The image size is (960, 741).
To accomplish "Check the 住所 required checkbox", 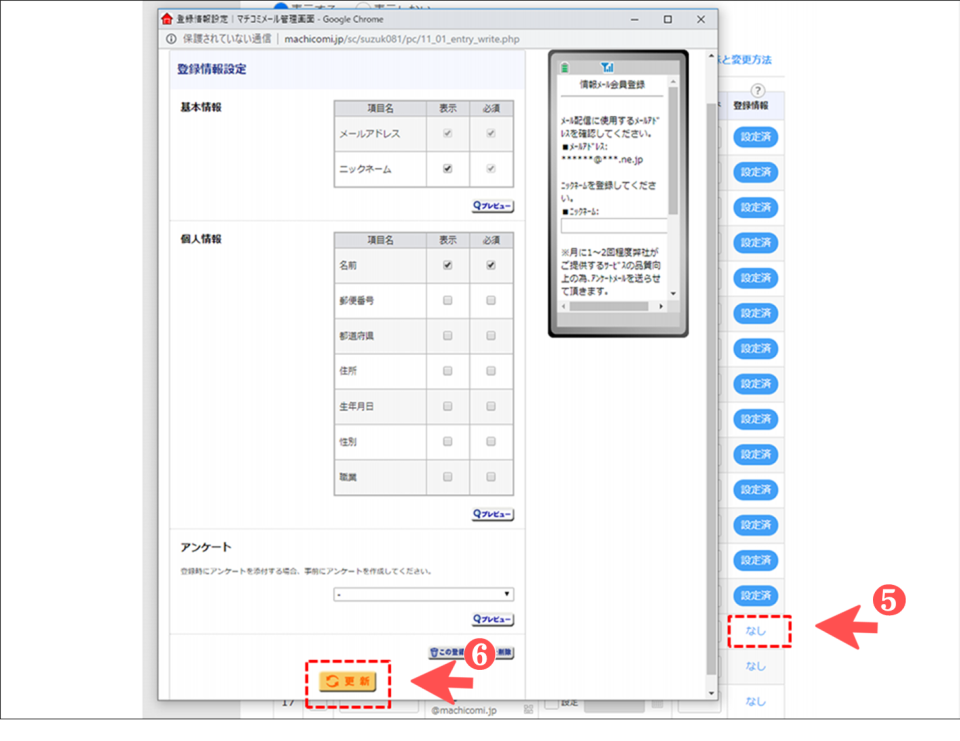I will coord(491,371).
